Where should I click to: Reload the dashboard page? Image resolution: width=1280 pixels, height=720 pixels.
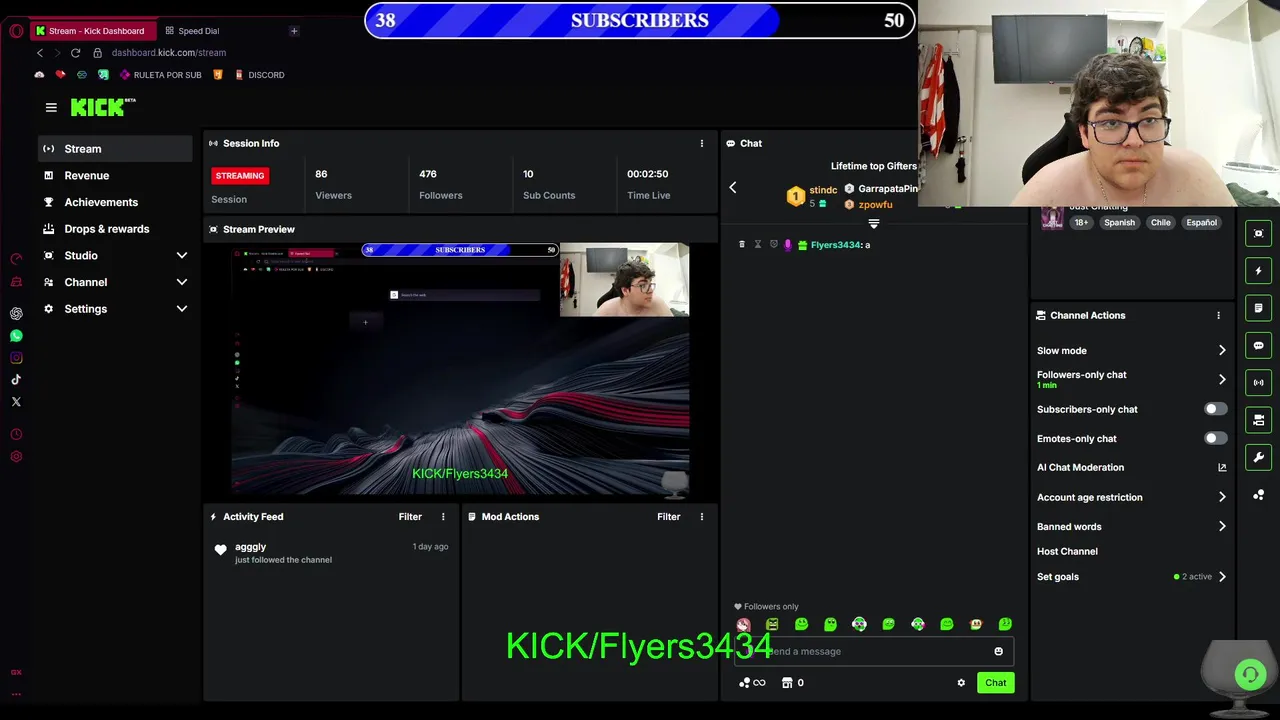click(x=75, y=53)
